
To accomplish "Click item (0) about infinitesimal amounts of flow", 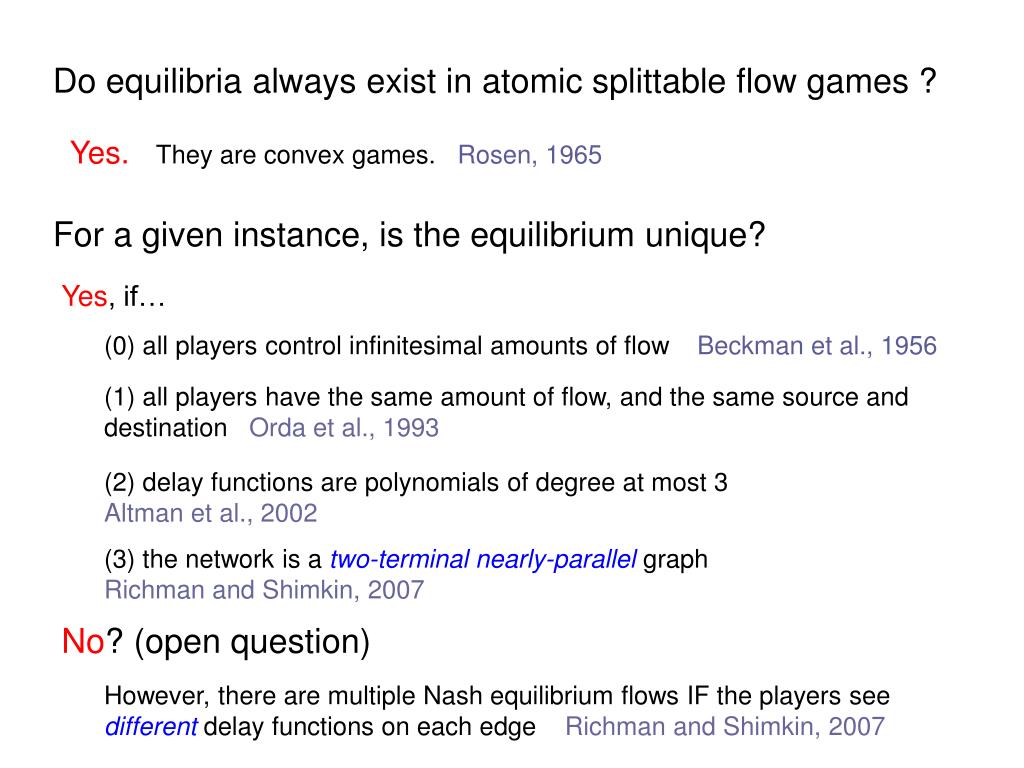I will pyautogui.click(x=387, y=346).
